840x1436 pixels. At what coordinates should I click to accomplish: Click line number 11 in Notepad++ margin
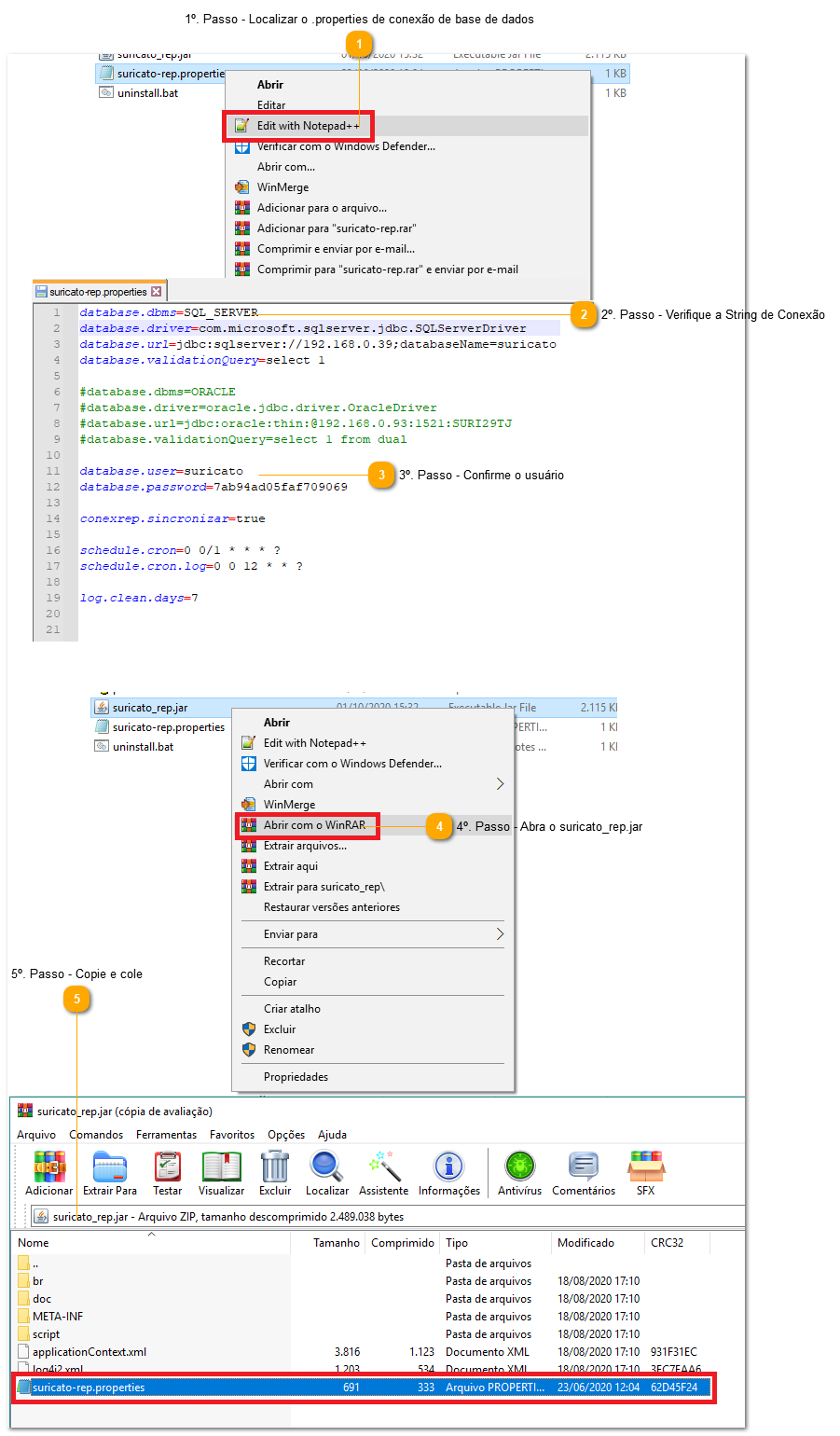click(x=53, y=471)
